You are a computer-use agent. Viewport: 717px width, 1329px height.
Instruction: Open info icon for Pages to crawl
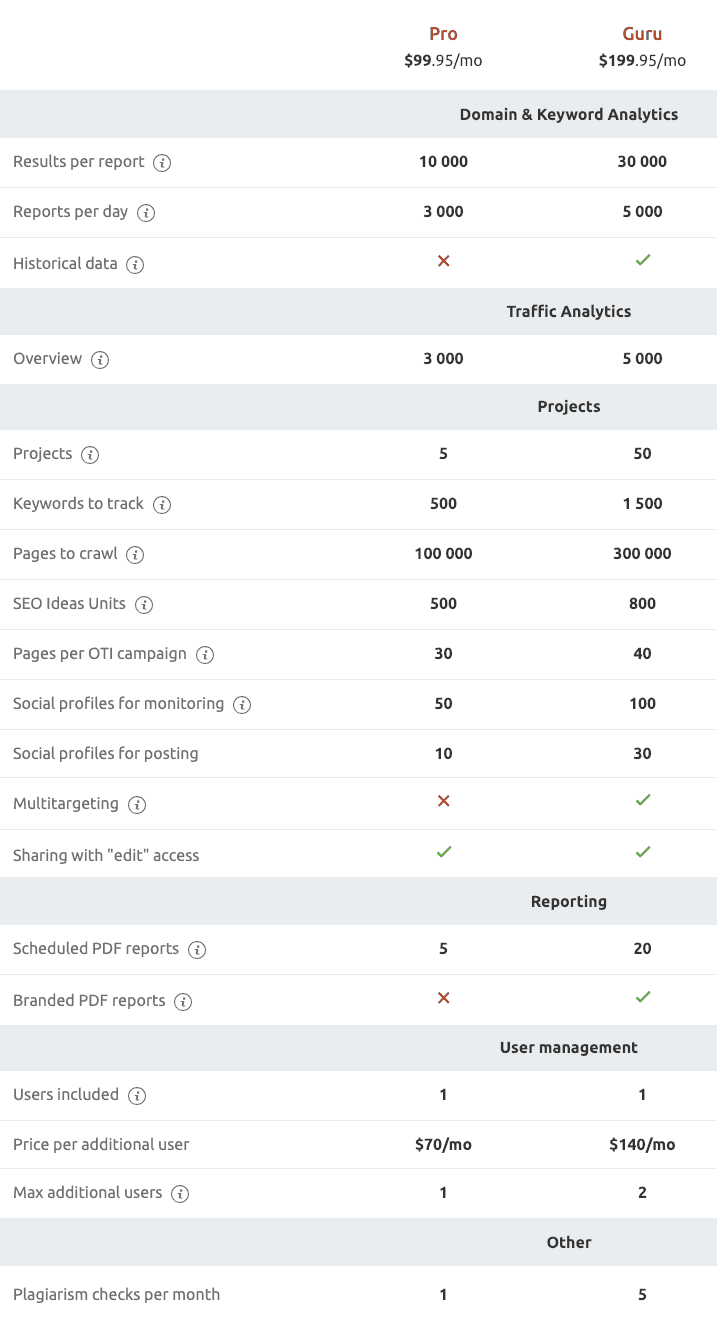click(x=135, y=555)
